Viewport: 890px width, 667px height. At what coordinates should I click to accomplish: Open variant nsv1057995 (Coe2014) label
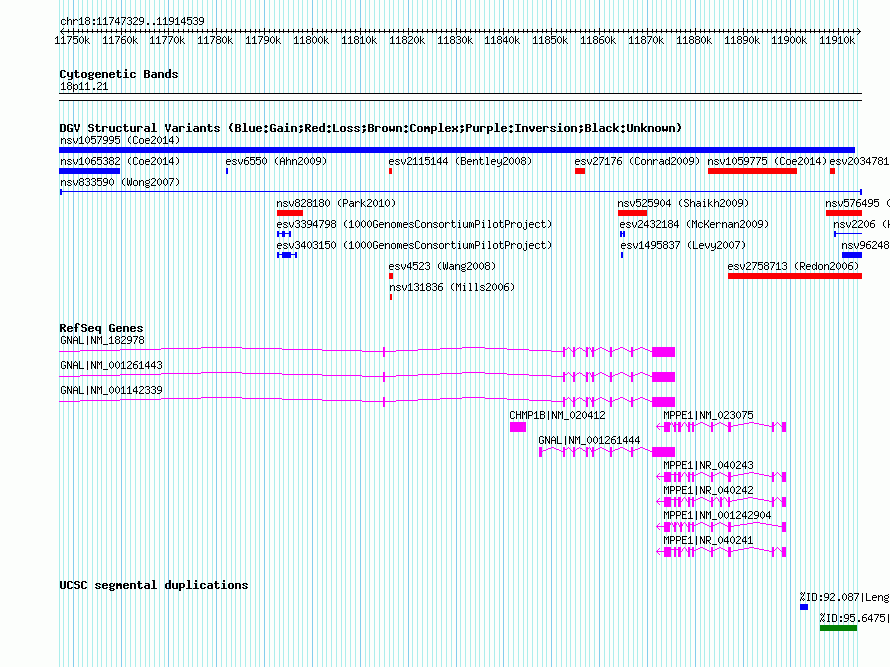pos(120,140)
